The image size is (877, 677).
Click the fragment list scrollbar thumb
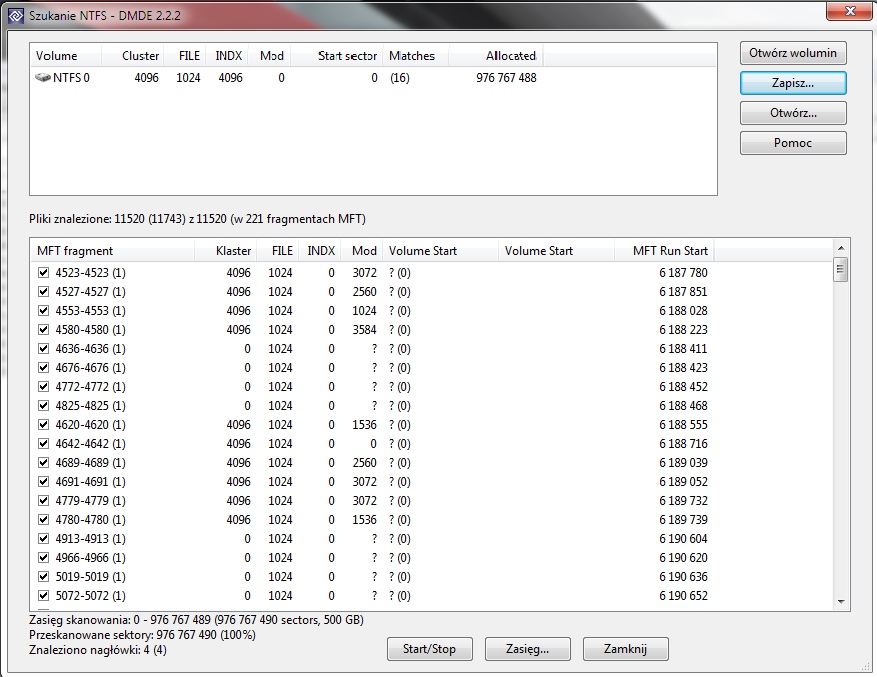click(840, 270)
